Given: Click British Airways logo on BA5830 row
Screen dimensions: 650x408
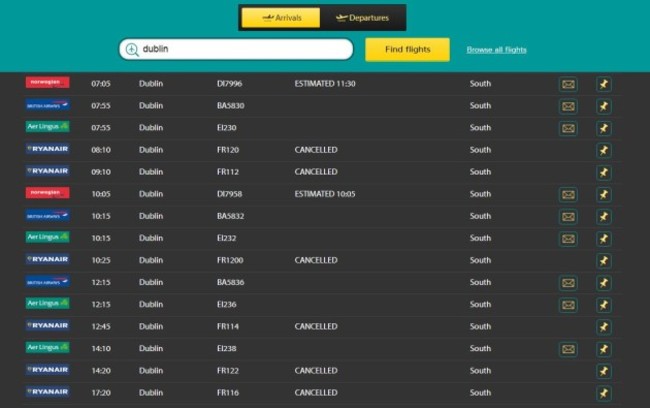Looking at the screenshot, I should click(48, 104).
